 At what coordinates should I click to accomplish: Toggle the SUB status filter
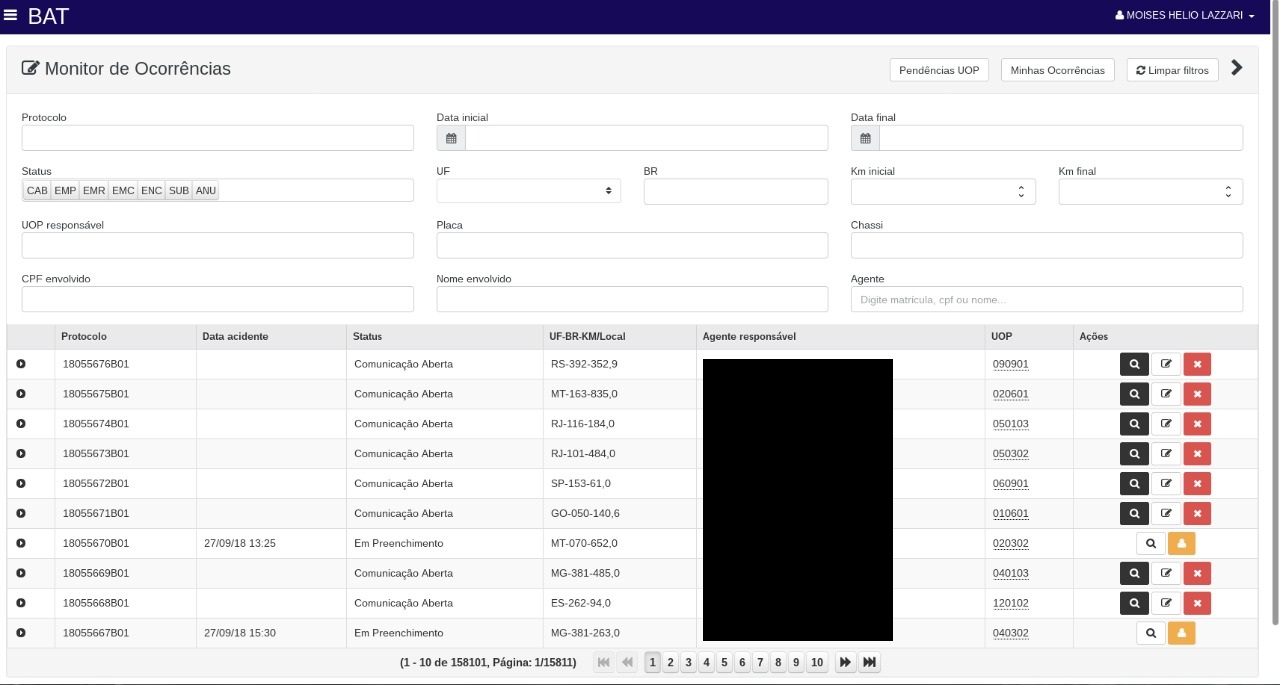coord(179,190)
